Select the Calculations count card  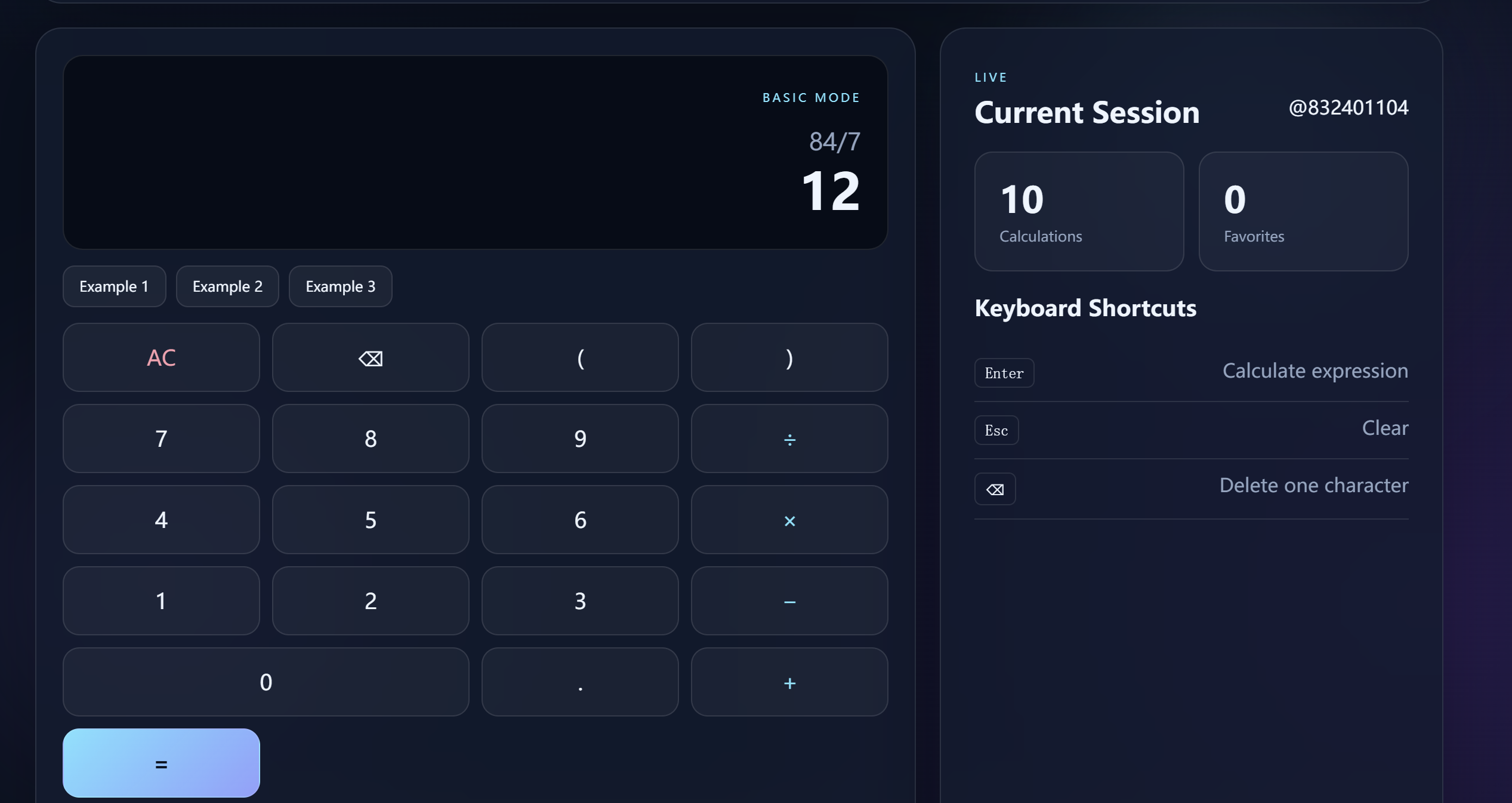(x=1079, y=211)
